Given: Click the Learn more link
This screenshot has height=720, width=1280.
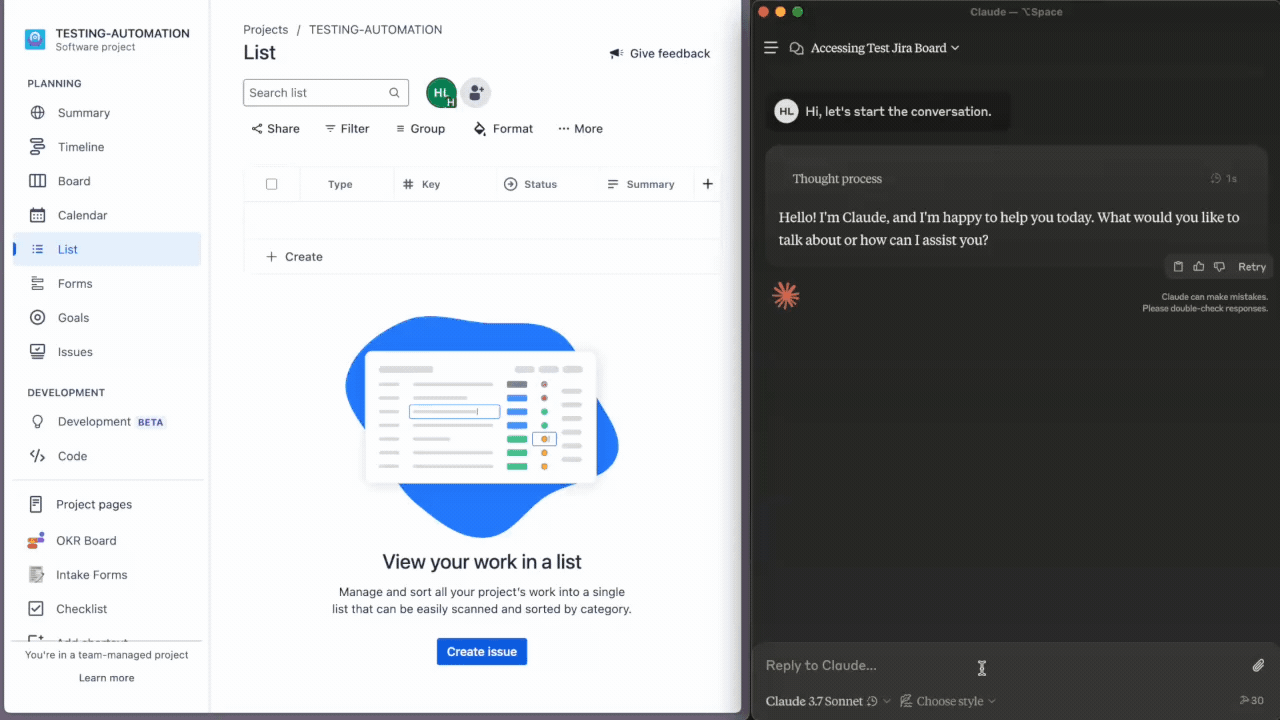Looking at the screenshot, I should [x=106, y=678].
